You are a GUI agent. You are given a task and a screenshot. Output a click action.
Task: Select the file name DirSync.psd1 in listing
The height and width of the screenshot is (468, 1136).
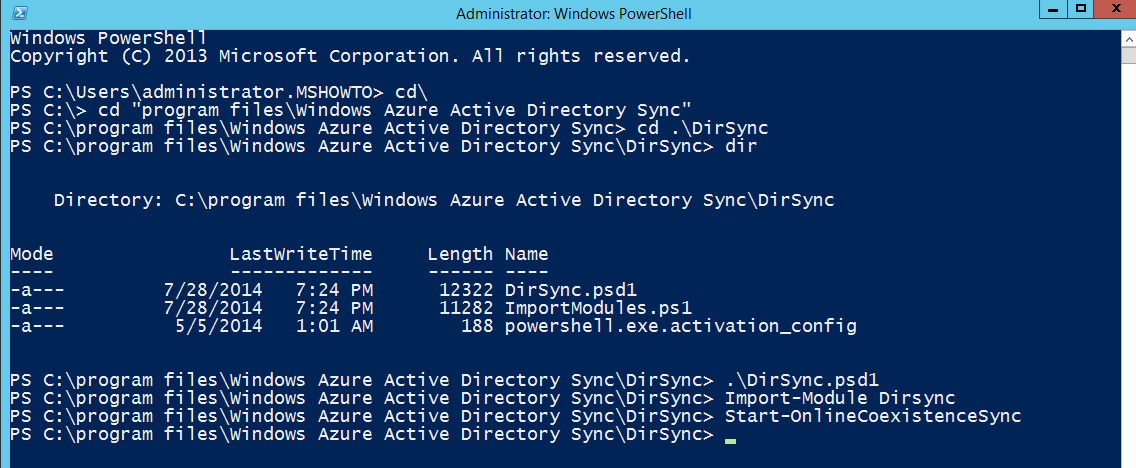[571, 291]
